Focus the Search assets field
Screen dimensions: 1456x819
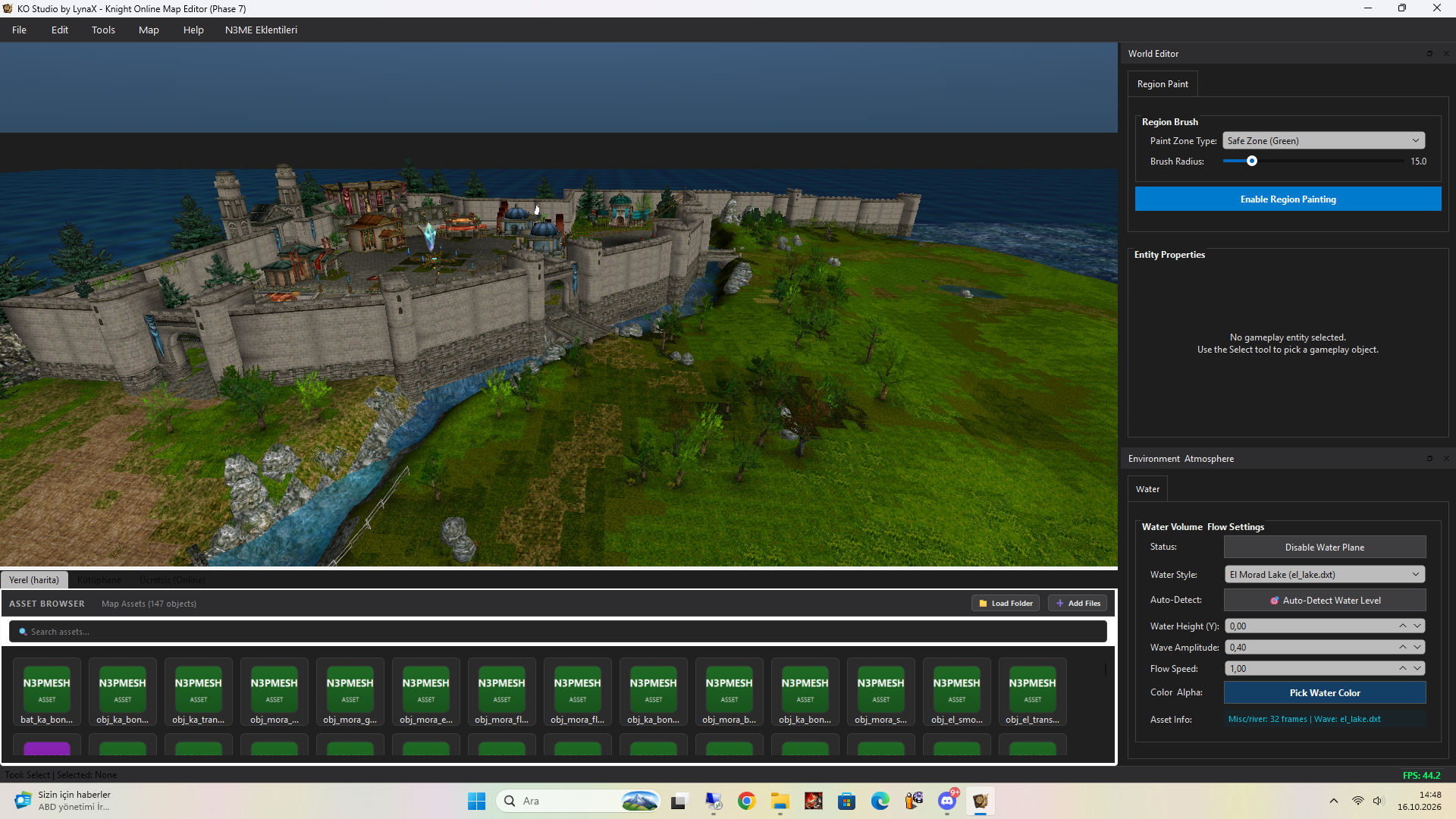coord(557,632)
